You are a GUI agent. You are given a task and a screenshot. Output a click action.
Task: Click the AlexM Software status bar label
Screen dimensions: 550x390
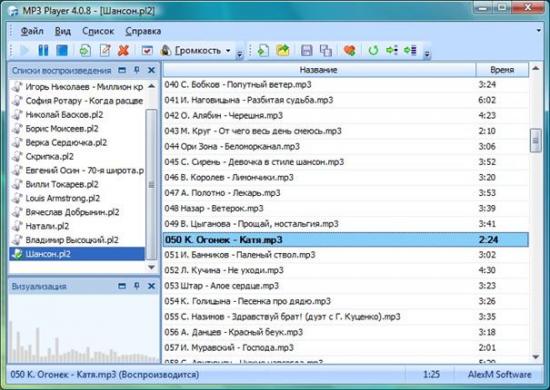pyautogui.click(x=499, y=374)
